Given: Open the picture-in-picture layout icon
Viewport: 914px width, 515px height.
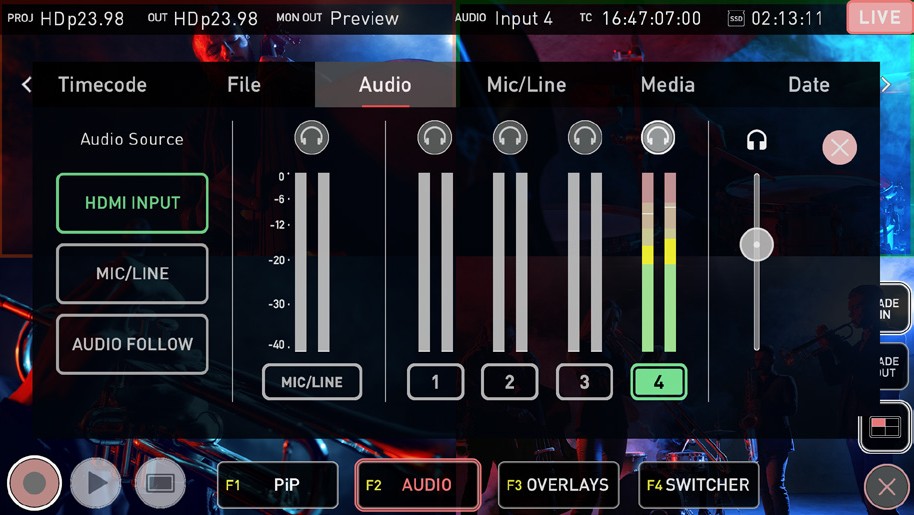Looking at the screenshot, I should coord(884,428).
